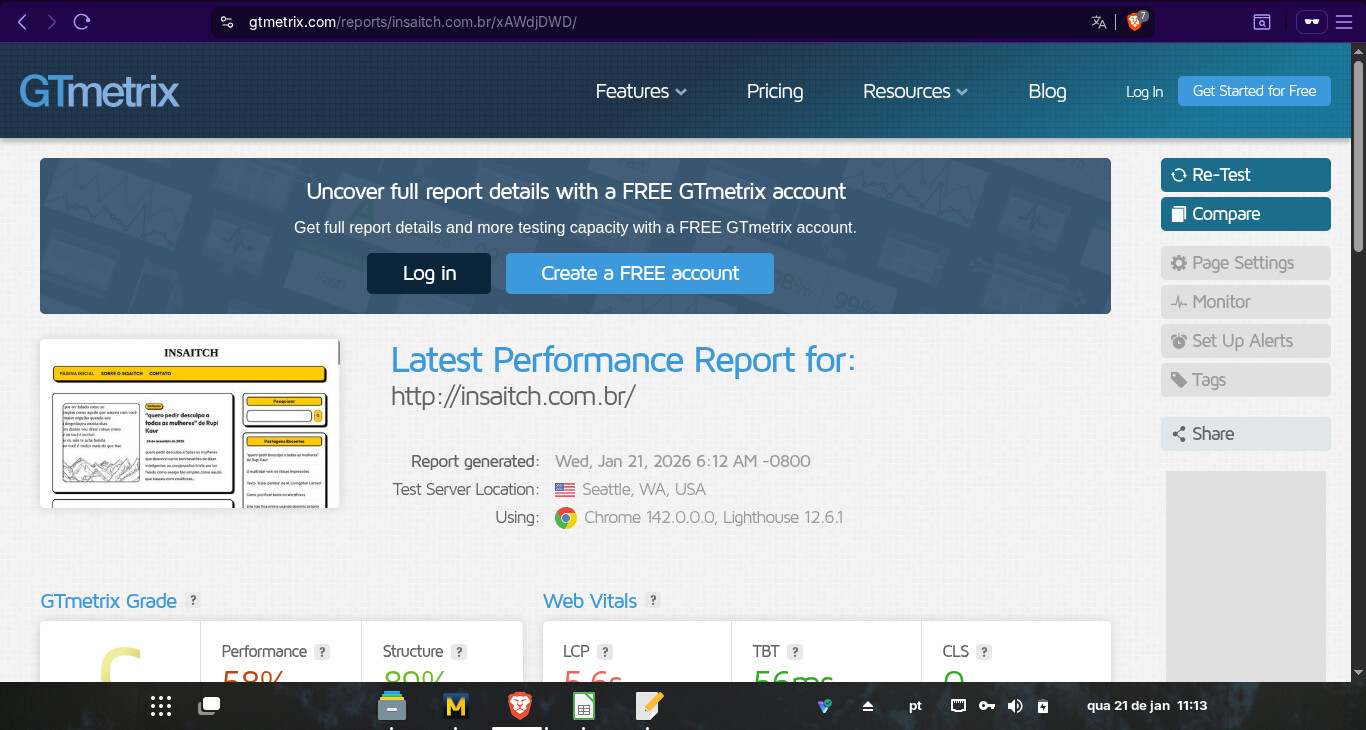The image size is (1366, 730).
Task: Open LibreOffice Calc from the taskbar
Action: pyautogui.click(x=584, y=707)
